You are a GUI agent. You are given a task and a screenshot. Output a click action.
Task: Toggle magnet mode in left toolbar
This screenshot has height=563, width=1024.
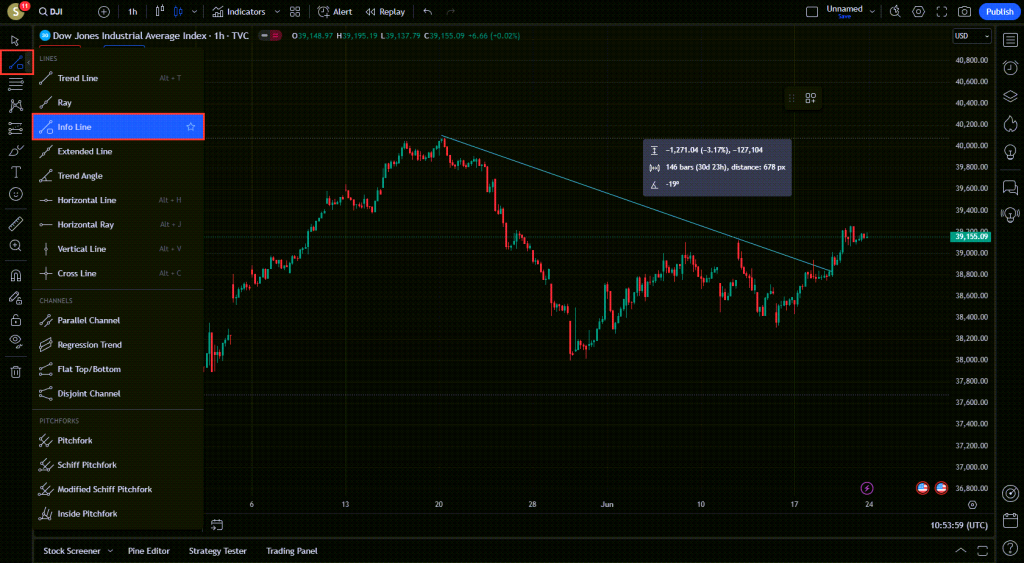click(16, 276)
